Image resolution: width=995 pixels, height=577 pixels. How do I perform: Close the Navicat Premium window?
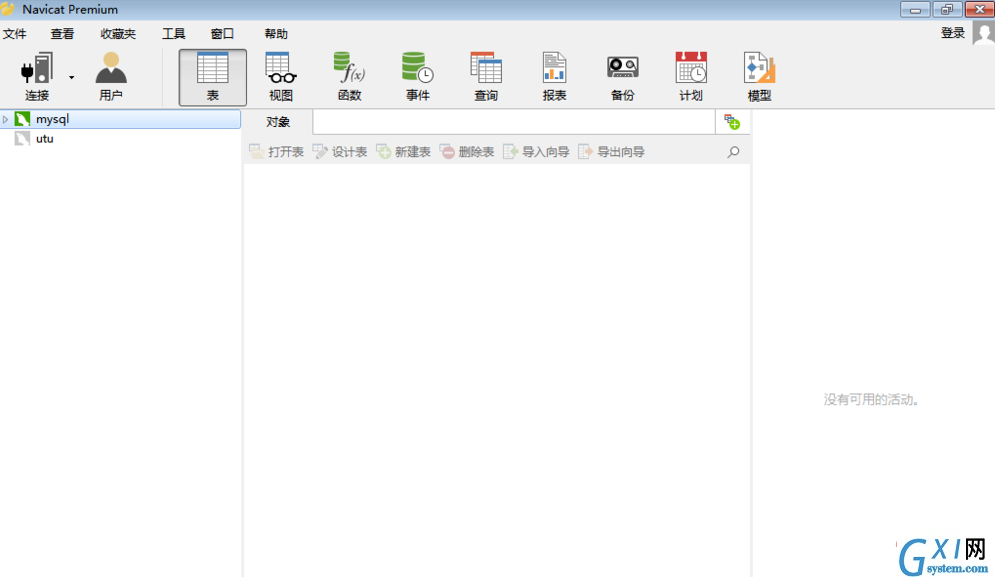[979, 10]
